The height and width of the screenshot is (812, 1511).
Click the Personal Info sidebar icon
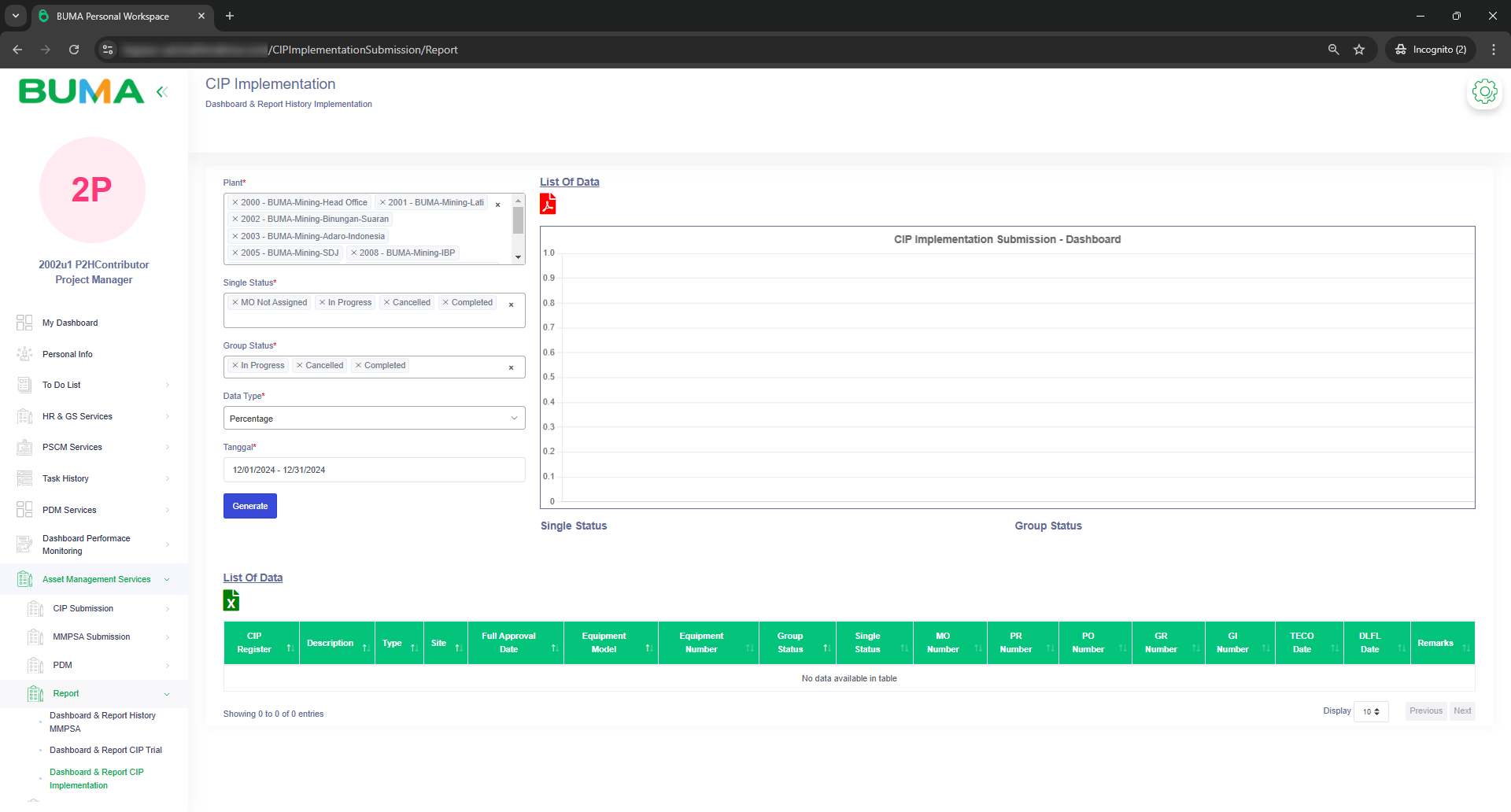(24, 354)
